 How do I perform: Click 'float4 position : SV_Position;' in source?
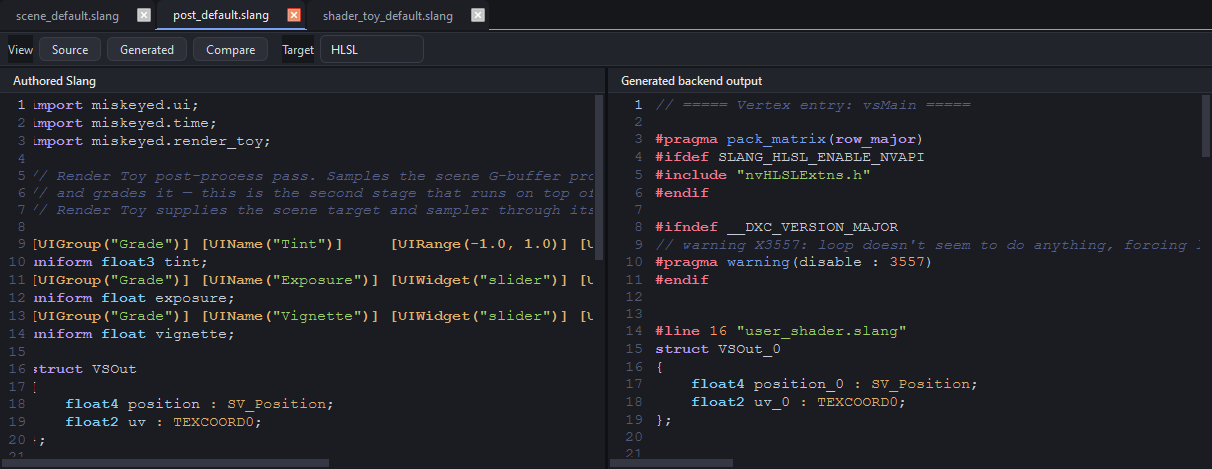[200, 404]
